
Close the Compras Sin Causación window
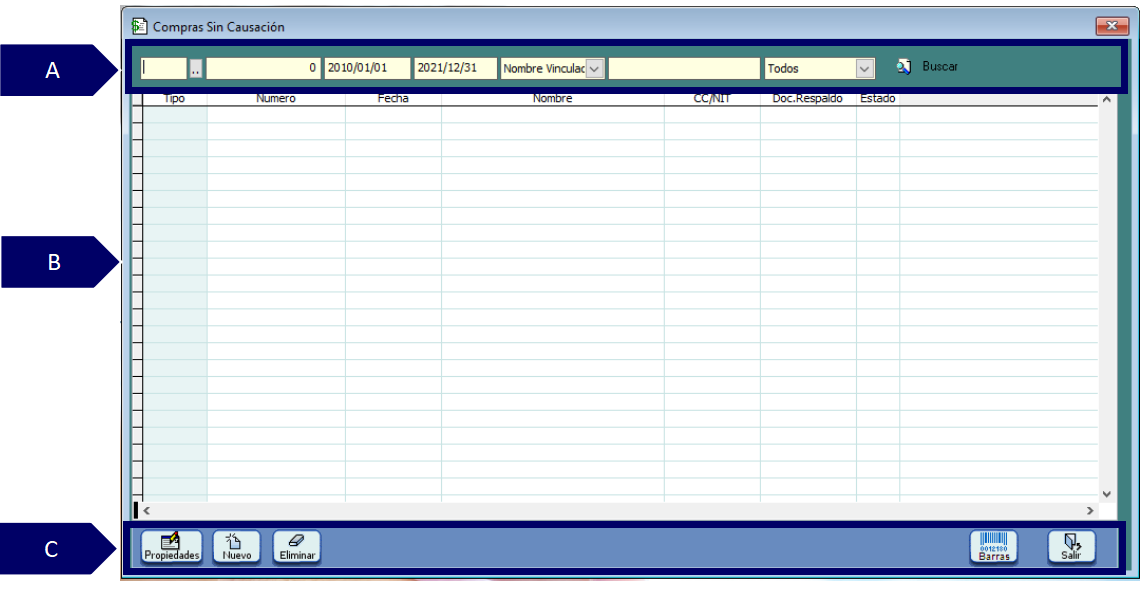pyautogui.click(x=1112, y=26)
